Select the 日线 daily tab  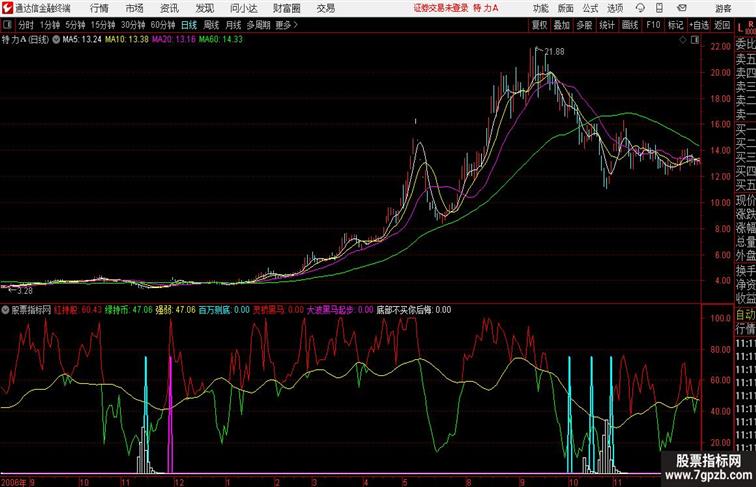pos(189,25)
